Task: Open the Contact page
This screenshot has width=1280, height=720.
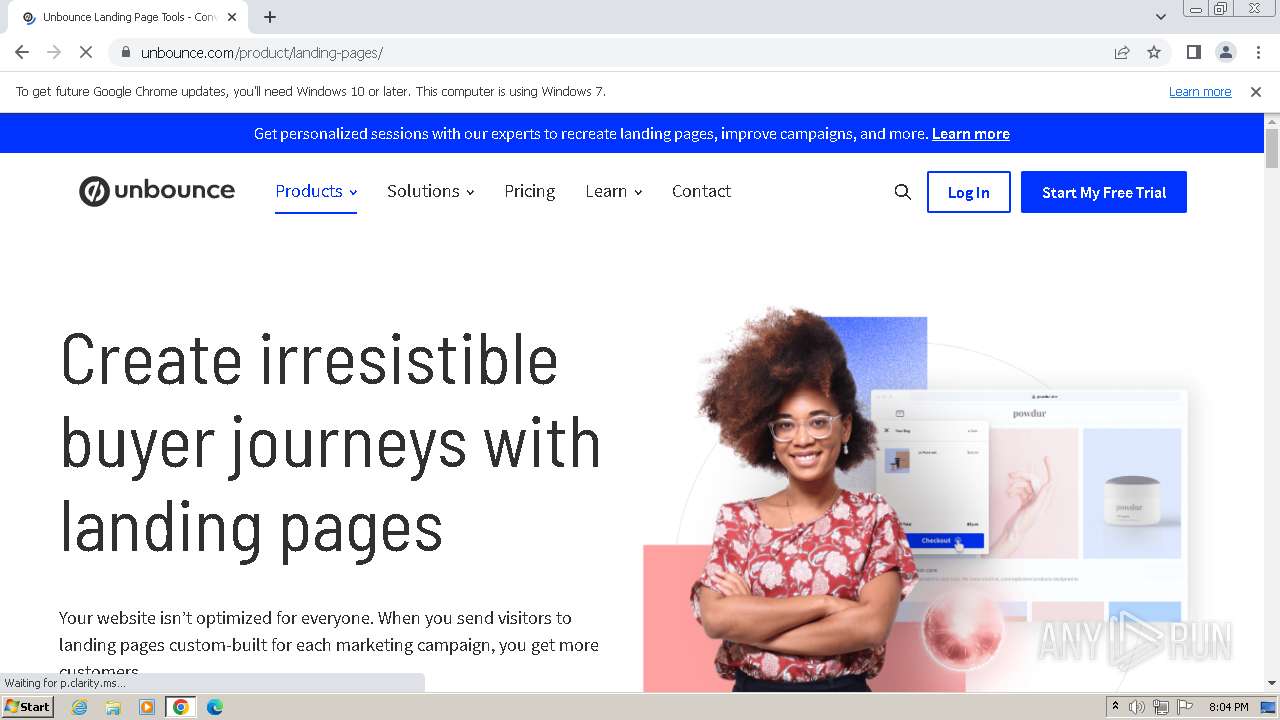Action: coord(701,191)
